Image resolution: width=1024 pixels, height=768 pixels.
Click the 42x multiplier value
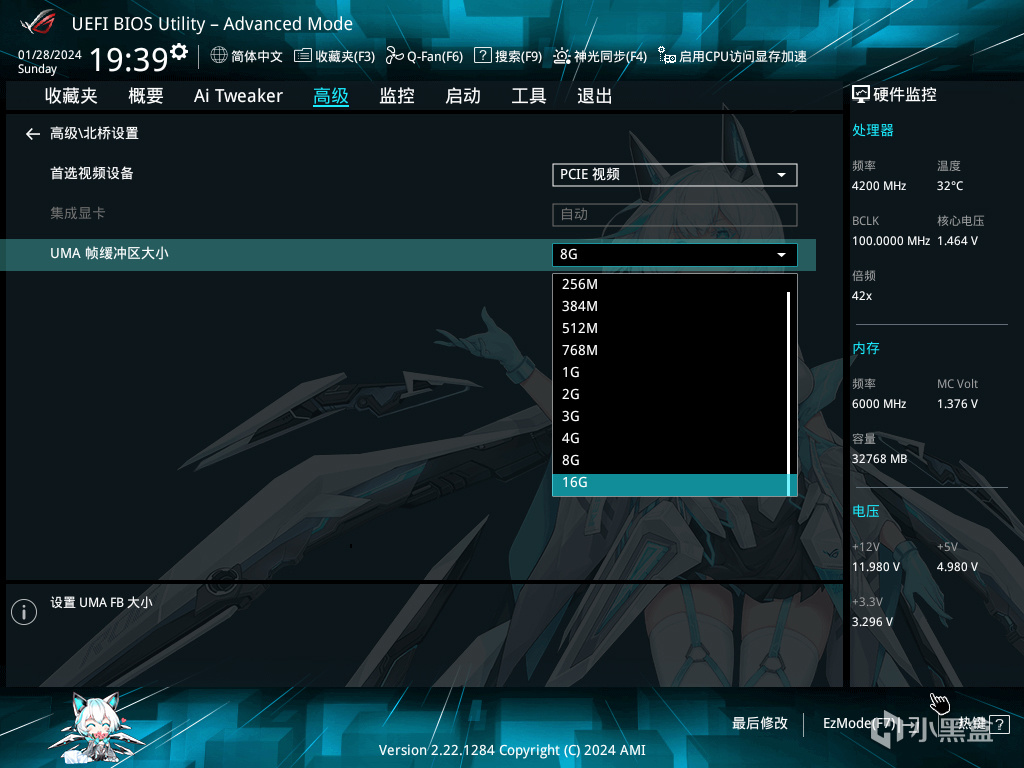coord(862,296)
